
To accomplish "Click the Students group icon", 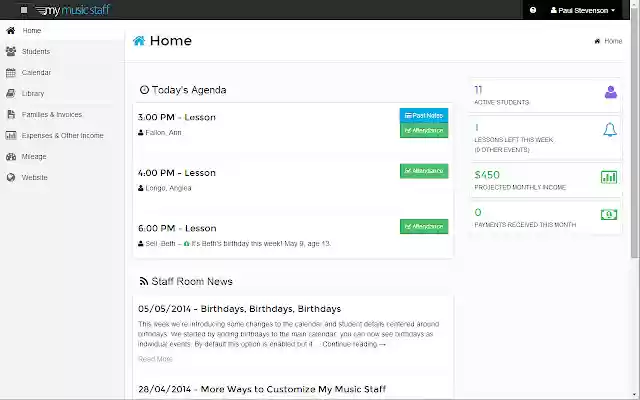I will point(11,51).
